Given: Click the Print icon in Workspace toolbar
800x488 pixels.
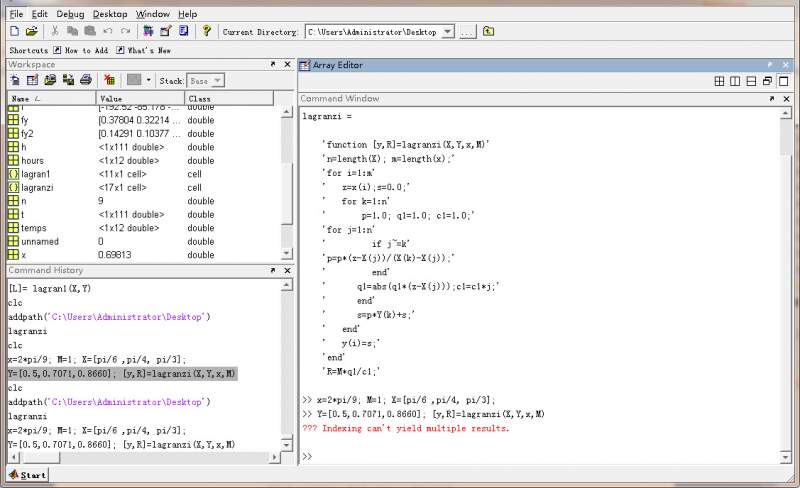Looking at the screenshot, I should pos(86,80).
